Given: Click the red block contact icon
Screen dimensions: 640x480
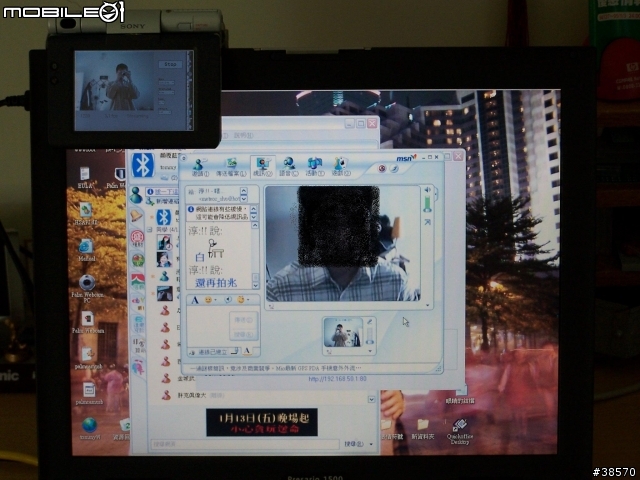Looking at the screenshot, I should click(382, 169).
